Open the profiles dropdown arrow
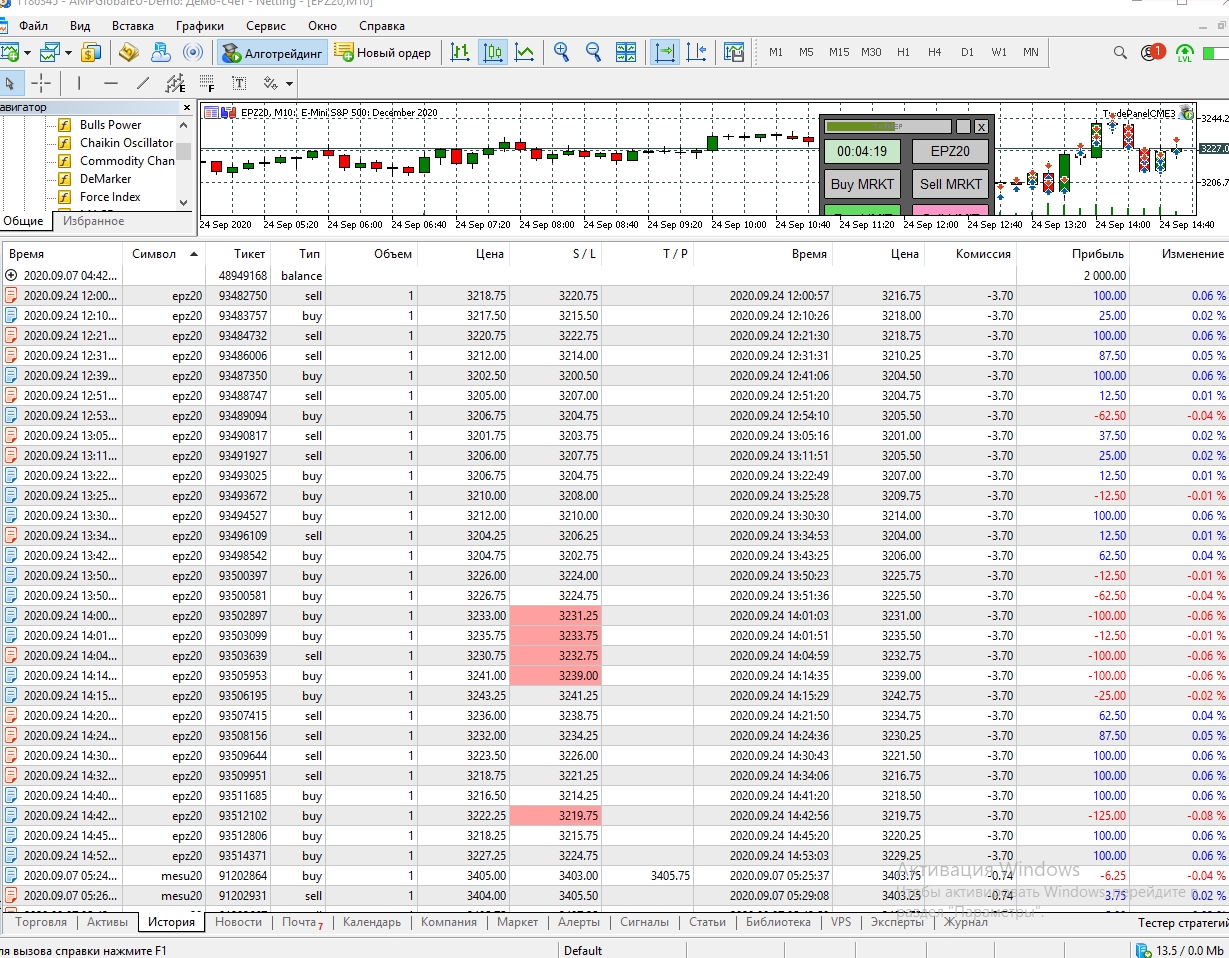The image size is (1229, 958). click(67, 53)
